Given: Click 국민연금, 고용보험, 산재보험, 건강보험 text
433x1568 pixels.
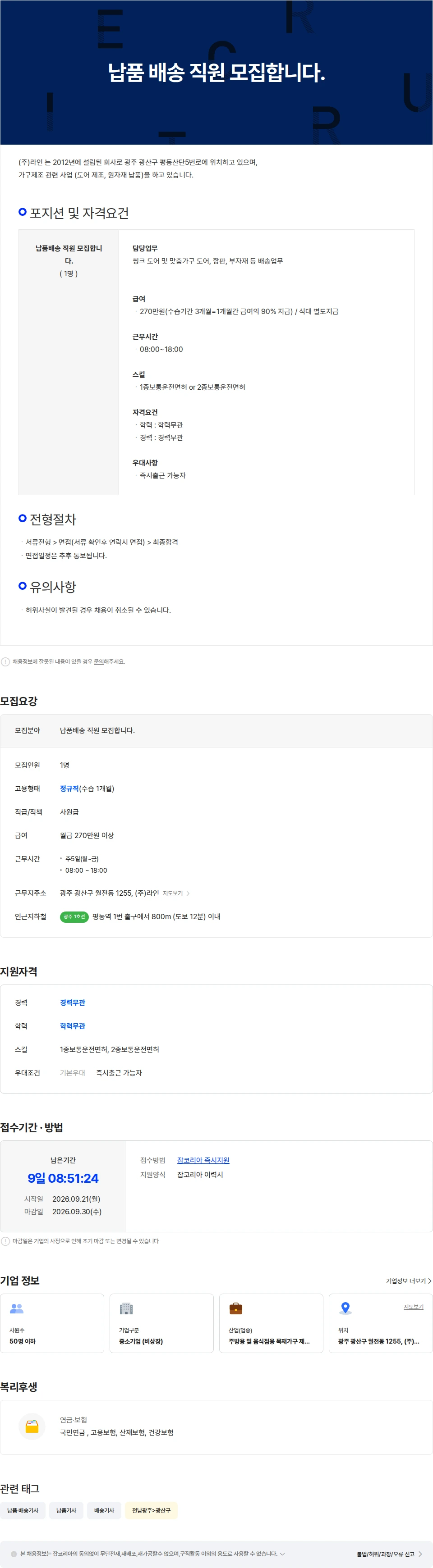Looking at the screenshot, I should tap(116, 1432).
